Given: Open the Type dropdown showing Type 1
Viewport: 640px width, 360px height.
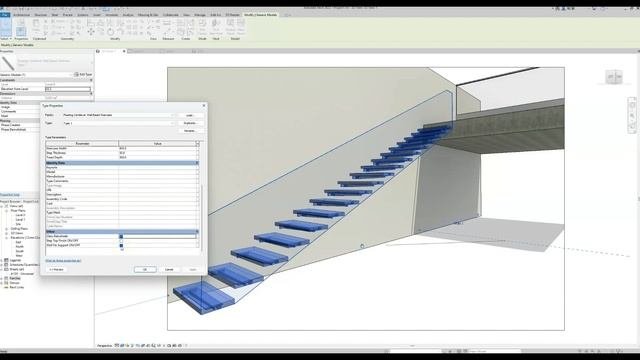Looking at the screenshot, I should coord(172,123).
